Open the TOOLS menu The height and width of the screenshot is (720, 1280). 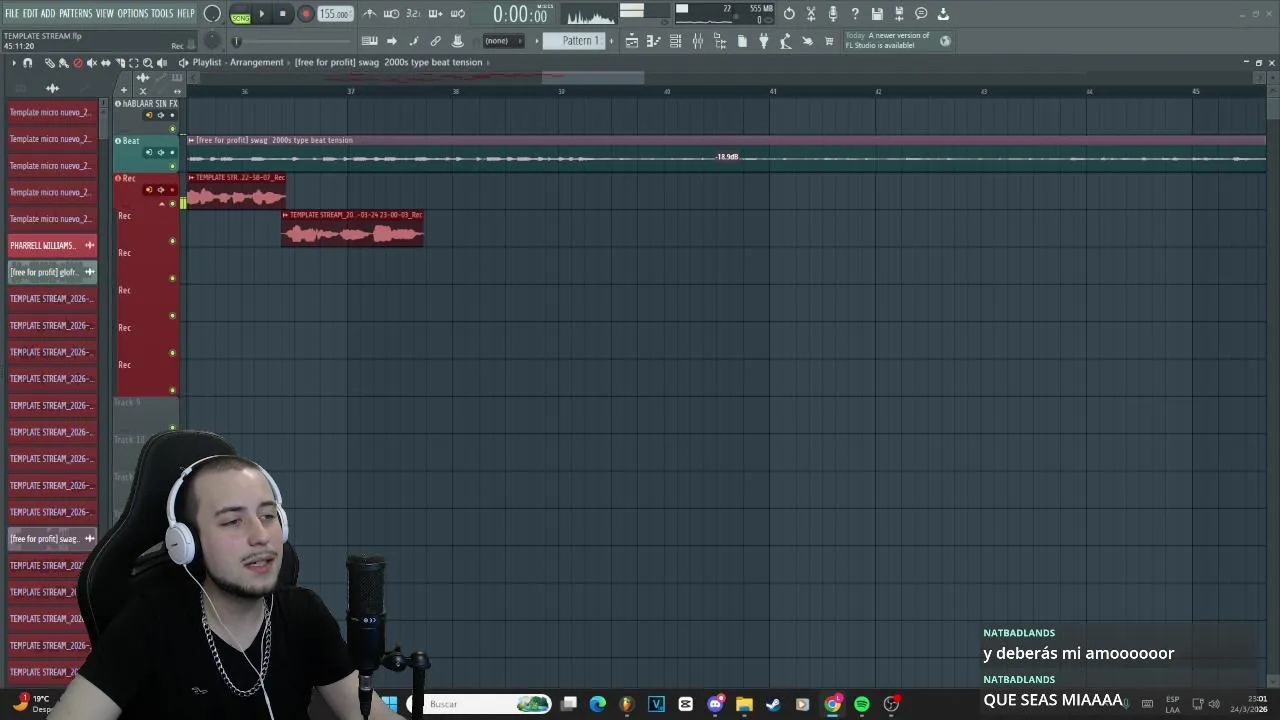(162, 14)
